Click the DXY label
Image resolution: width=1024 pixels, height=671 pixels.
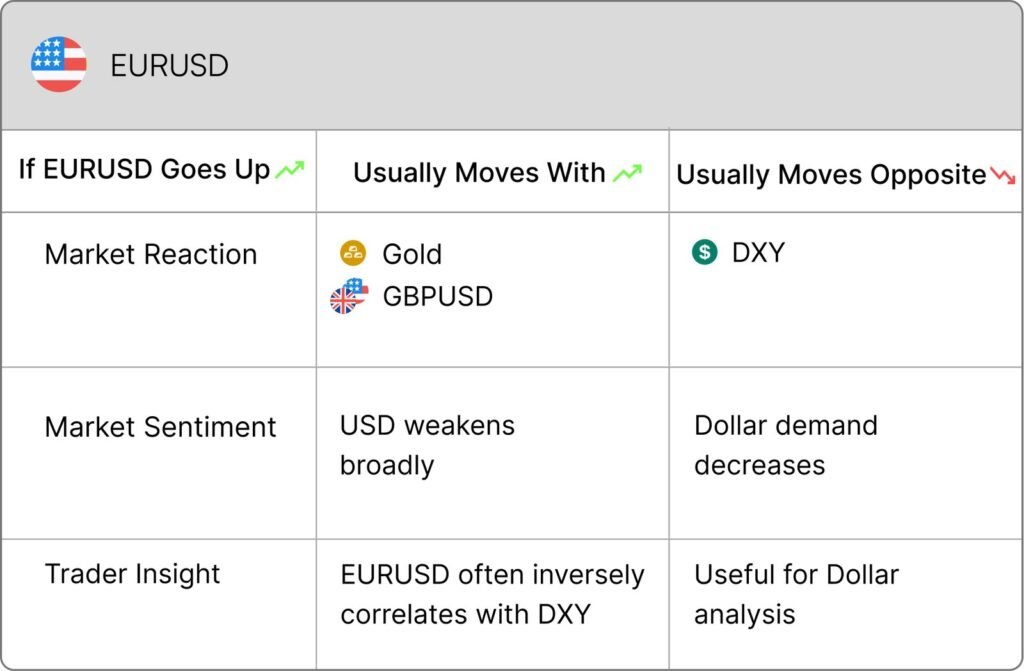coord(758,252)
